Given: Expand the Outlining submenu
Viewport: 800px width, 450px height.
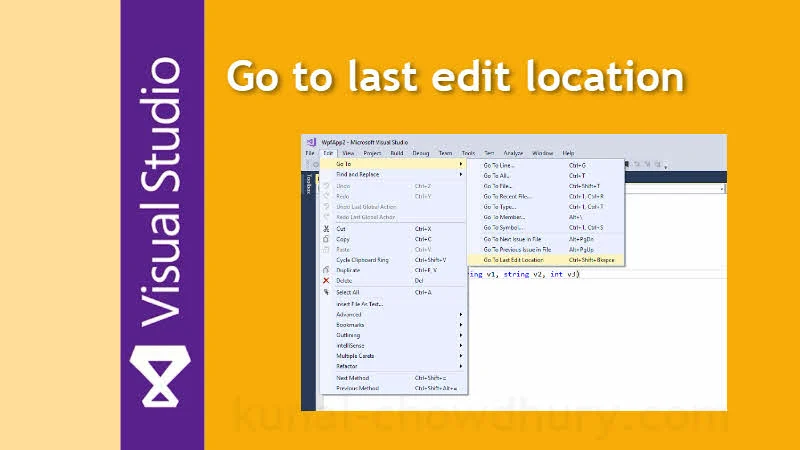Looking at the screenshot, I should click(x=393, y=335).
